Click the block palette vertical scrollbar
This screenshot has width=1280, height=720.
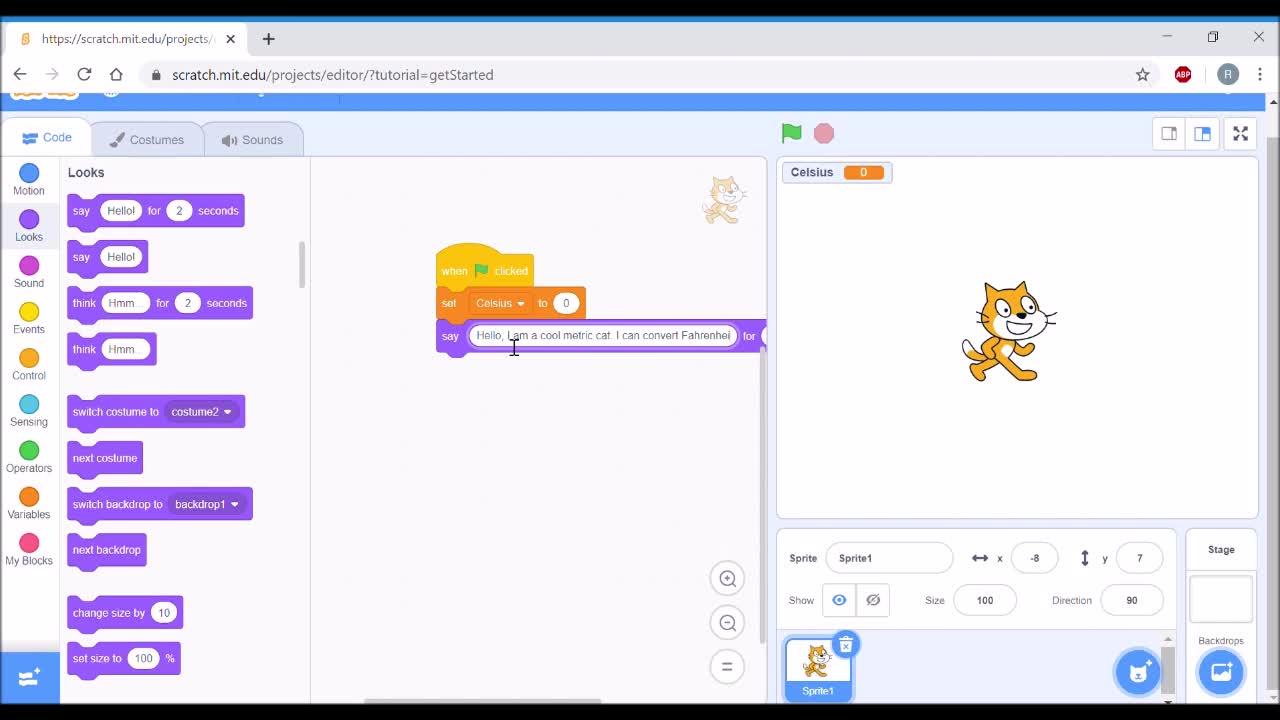pos(302,264)
